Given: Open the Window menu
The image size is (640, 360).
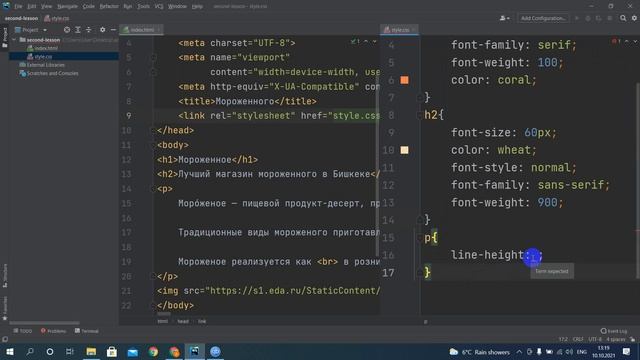Looking at the screenshot, I should coord(177,7).
